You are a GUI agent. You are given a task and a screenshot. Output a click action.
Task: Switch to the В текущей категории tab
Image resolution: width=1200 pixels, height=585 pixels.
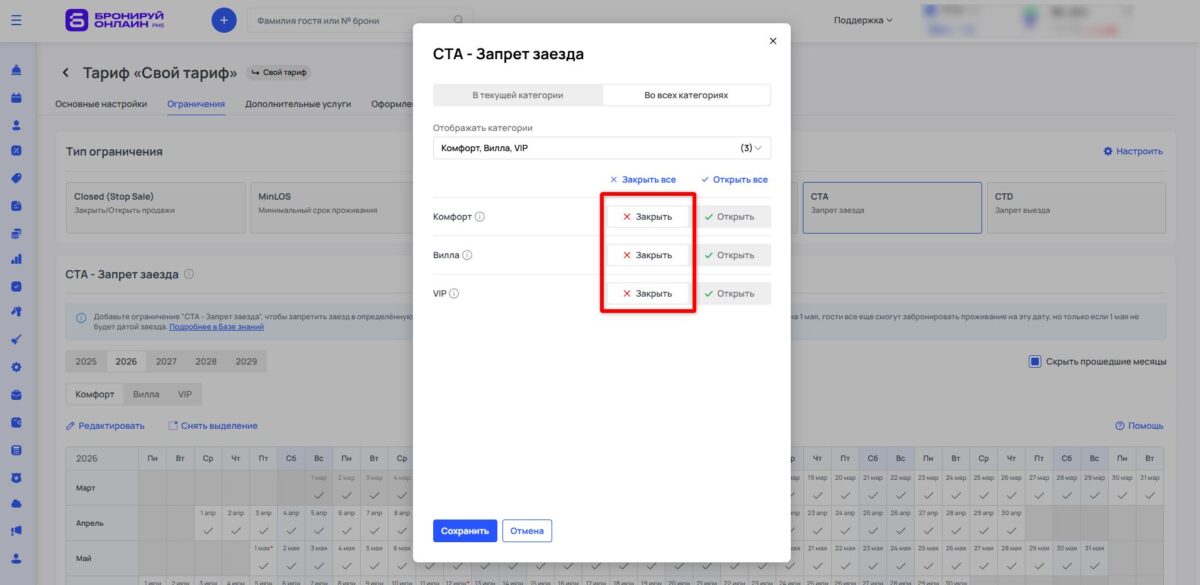517,94
